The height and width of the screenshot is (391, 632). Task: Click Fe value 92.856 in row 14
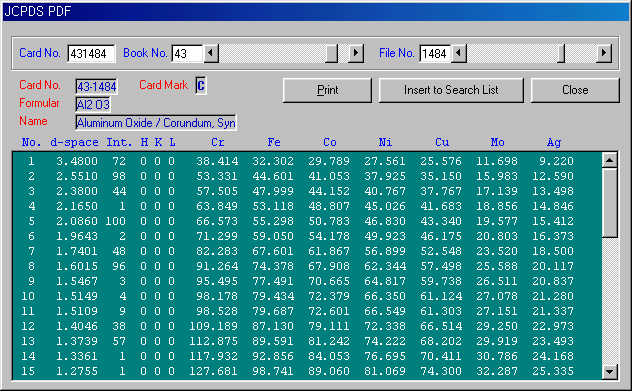click(x=273, y=356)
